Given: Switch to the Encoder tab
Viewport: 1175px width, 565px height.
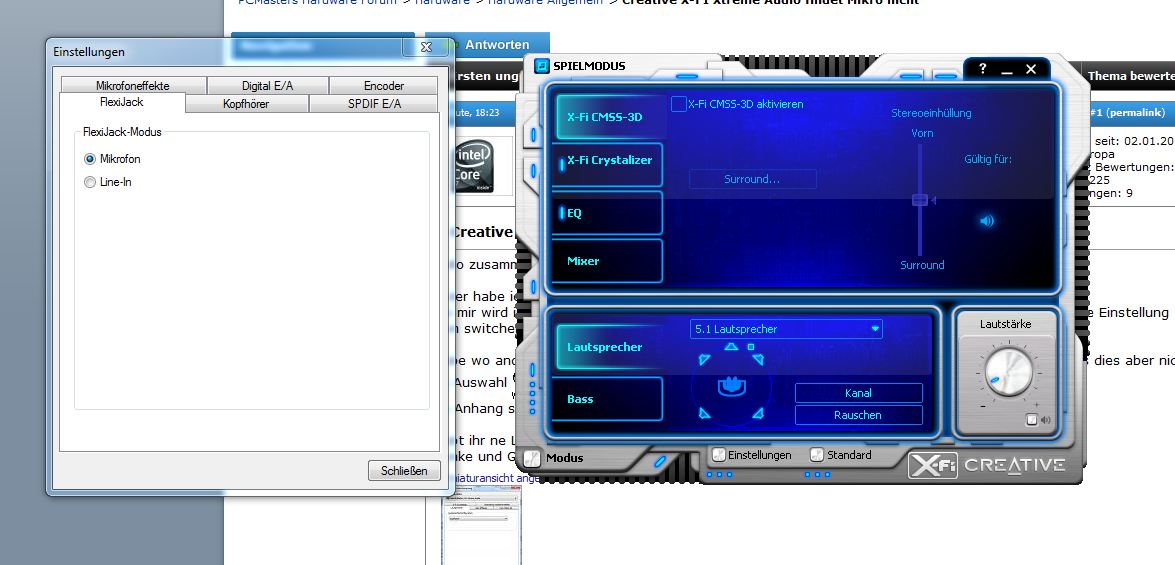Looking at the screenshot, I should [x=384, y=85].
